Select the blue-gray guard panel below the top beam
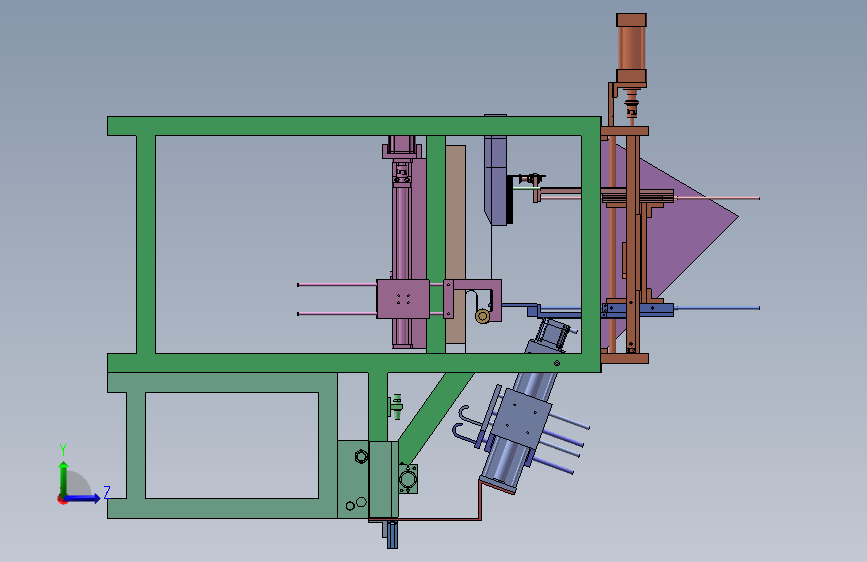 click(495, 180)
